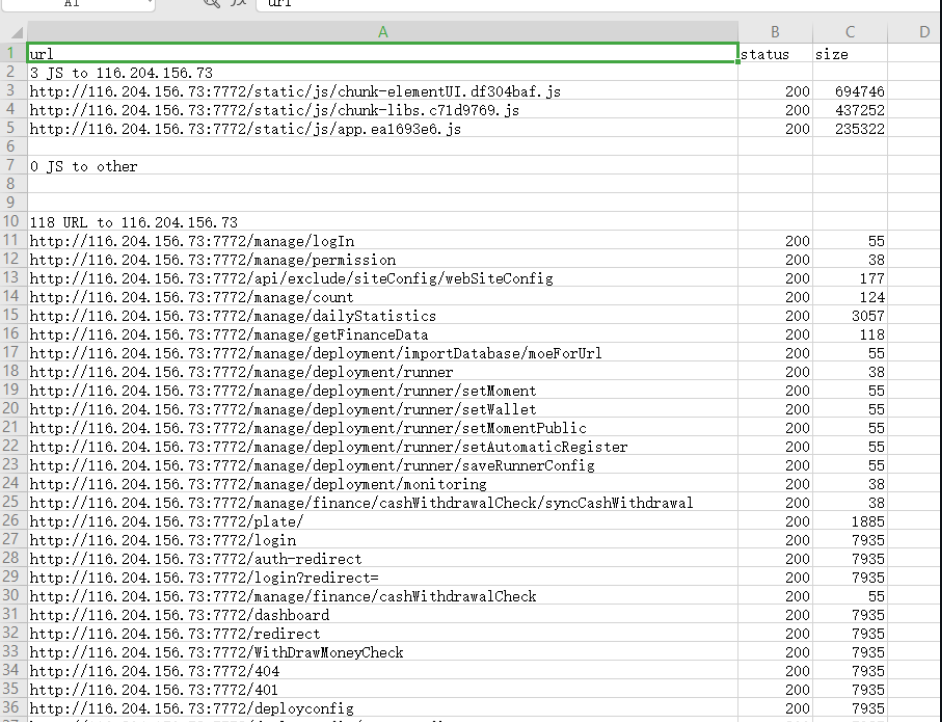The height and width of the screenshot is (722, 942).
Task: Select the /redirect URL cell in row 32
Action: click(383, 634)
